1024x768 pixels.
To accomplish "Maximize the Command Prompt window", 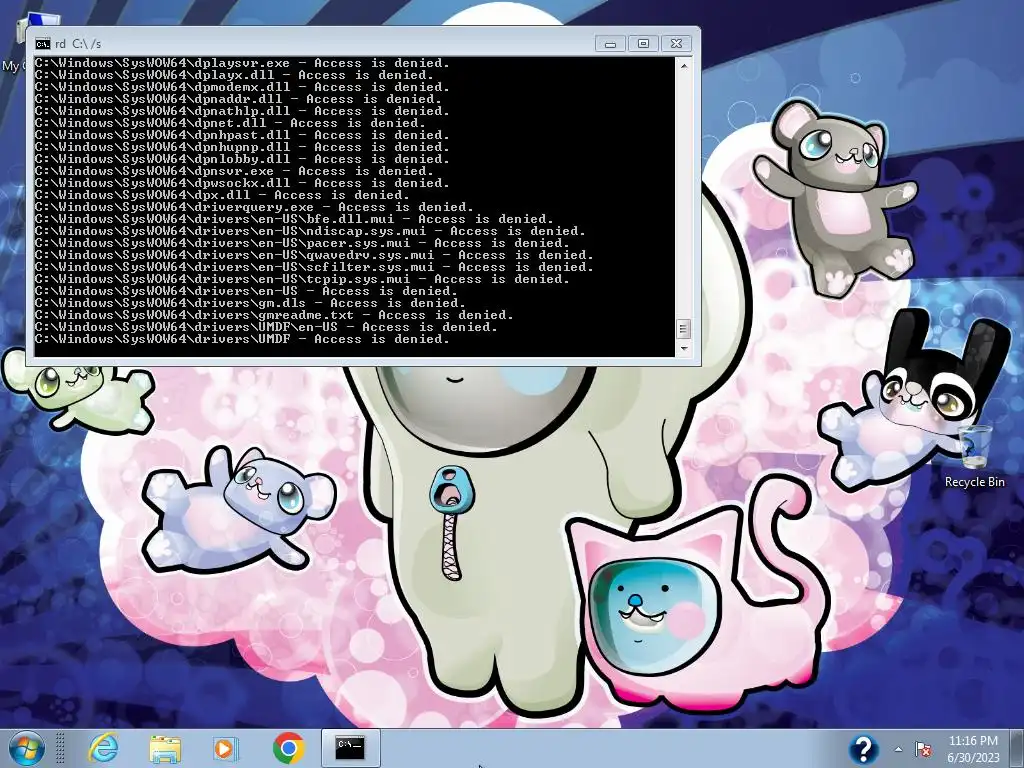I will point(643,44).
